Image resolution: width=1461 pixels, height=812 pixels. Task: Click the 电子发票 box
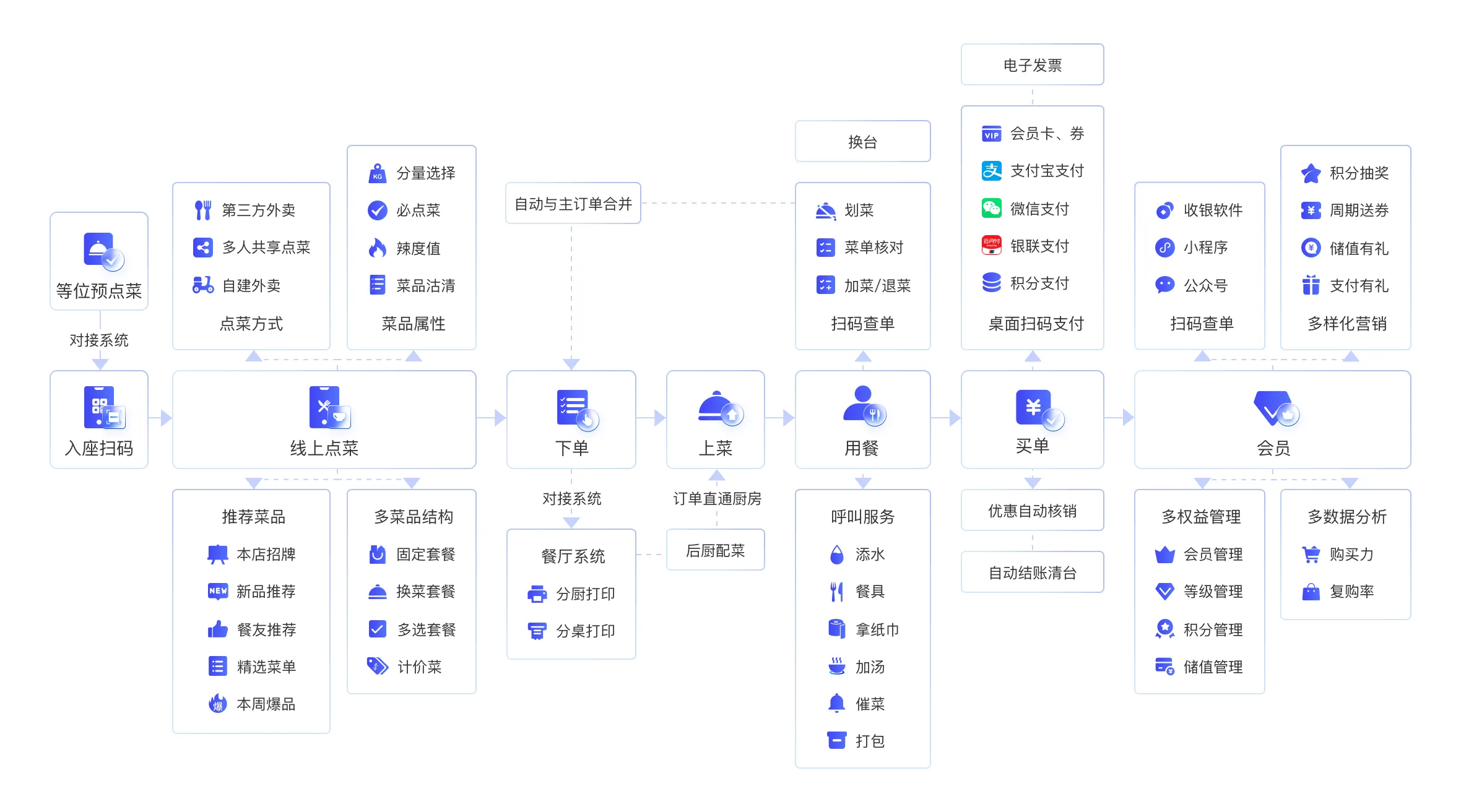tap(1032, 65)
